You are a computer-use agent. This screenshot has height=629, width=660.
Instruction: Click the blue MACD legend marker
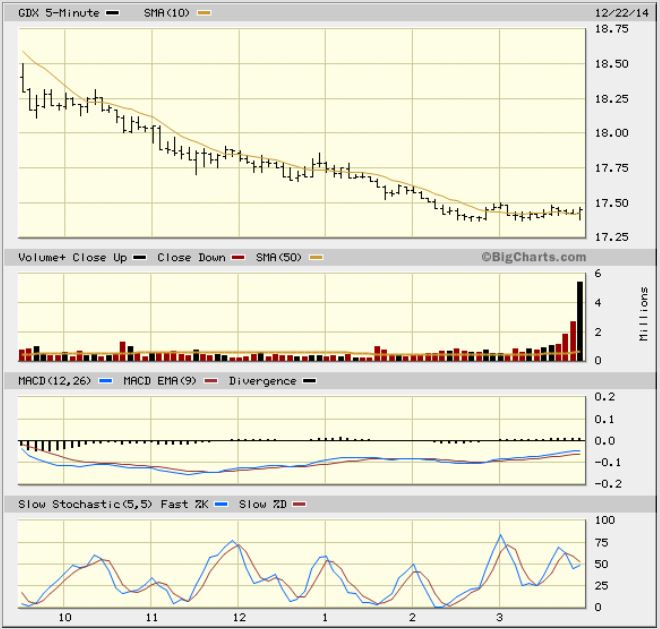[x=106, y=381]
